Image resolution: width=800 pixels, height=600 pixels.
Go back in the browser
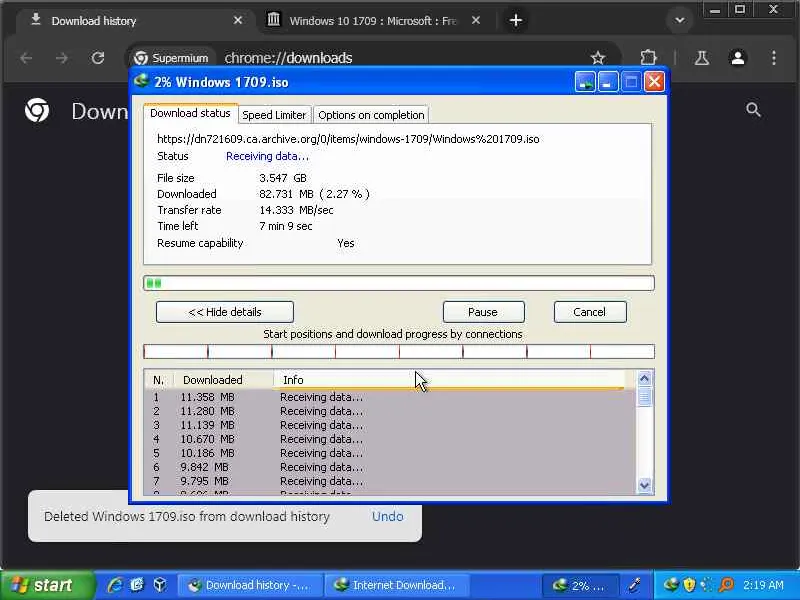point(26,58)
